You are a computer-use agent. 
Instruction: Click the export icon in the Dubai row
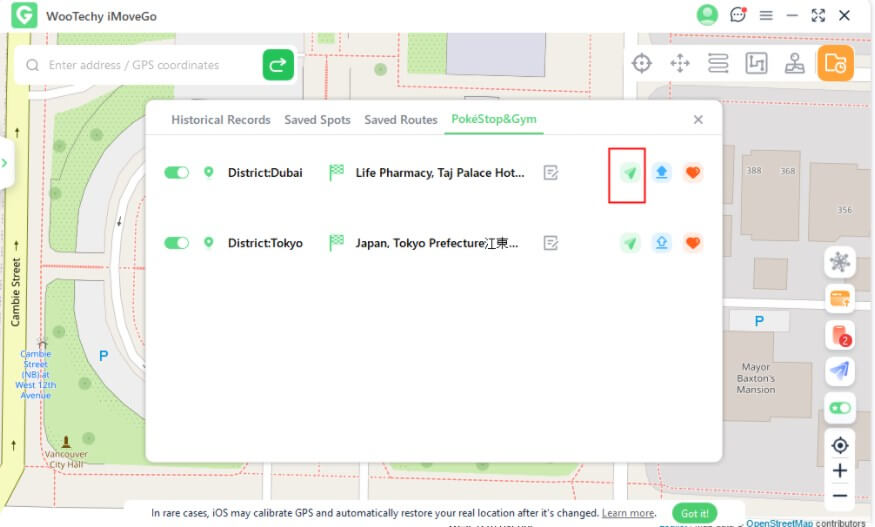coord(661,173)
